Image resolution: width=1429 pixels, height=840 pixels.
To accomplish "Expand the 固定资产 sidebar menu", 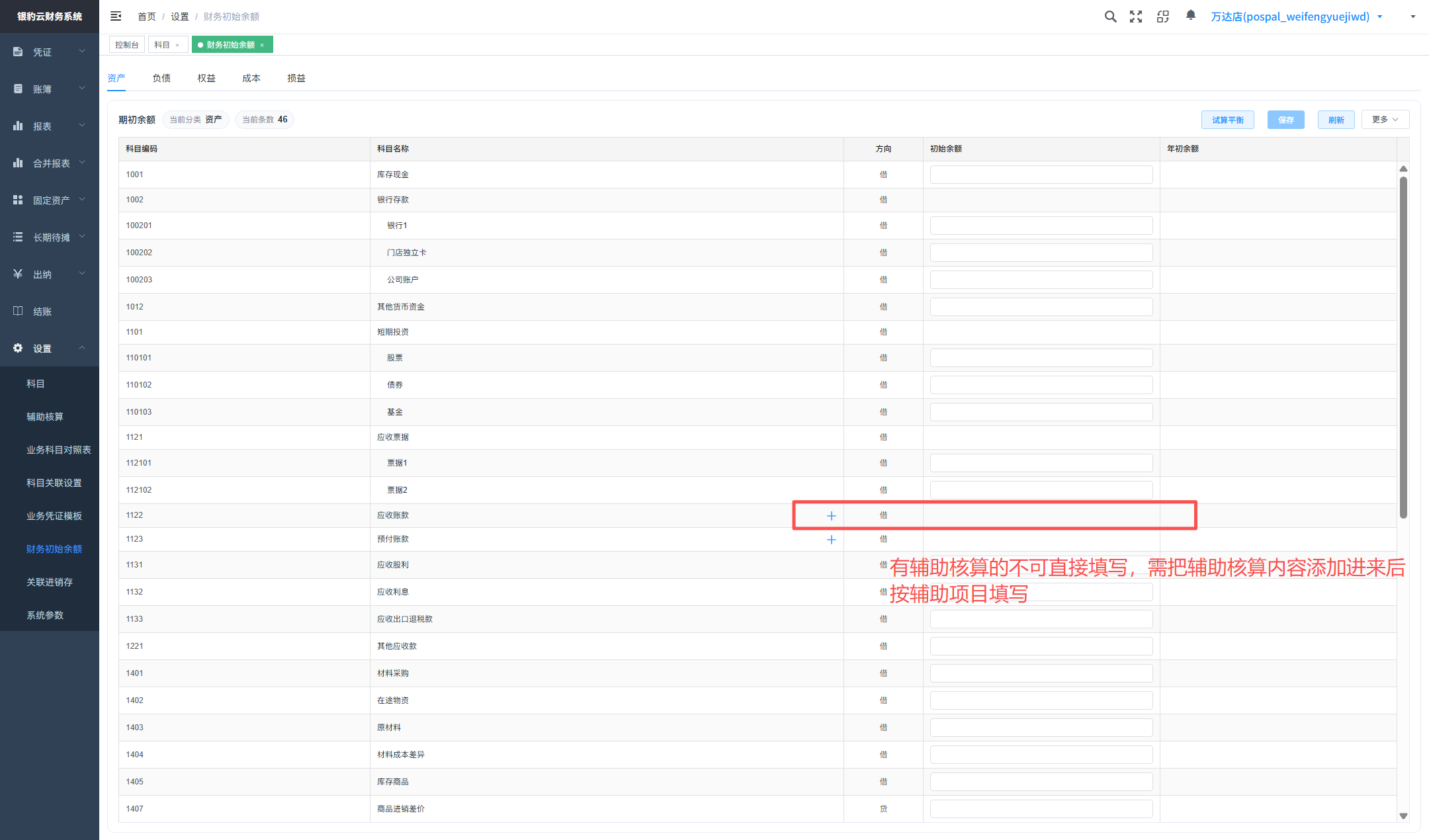I will [x=50, y=200].
